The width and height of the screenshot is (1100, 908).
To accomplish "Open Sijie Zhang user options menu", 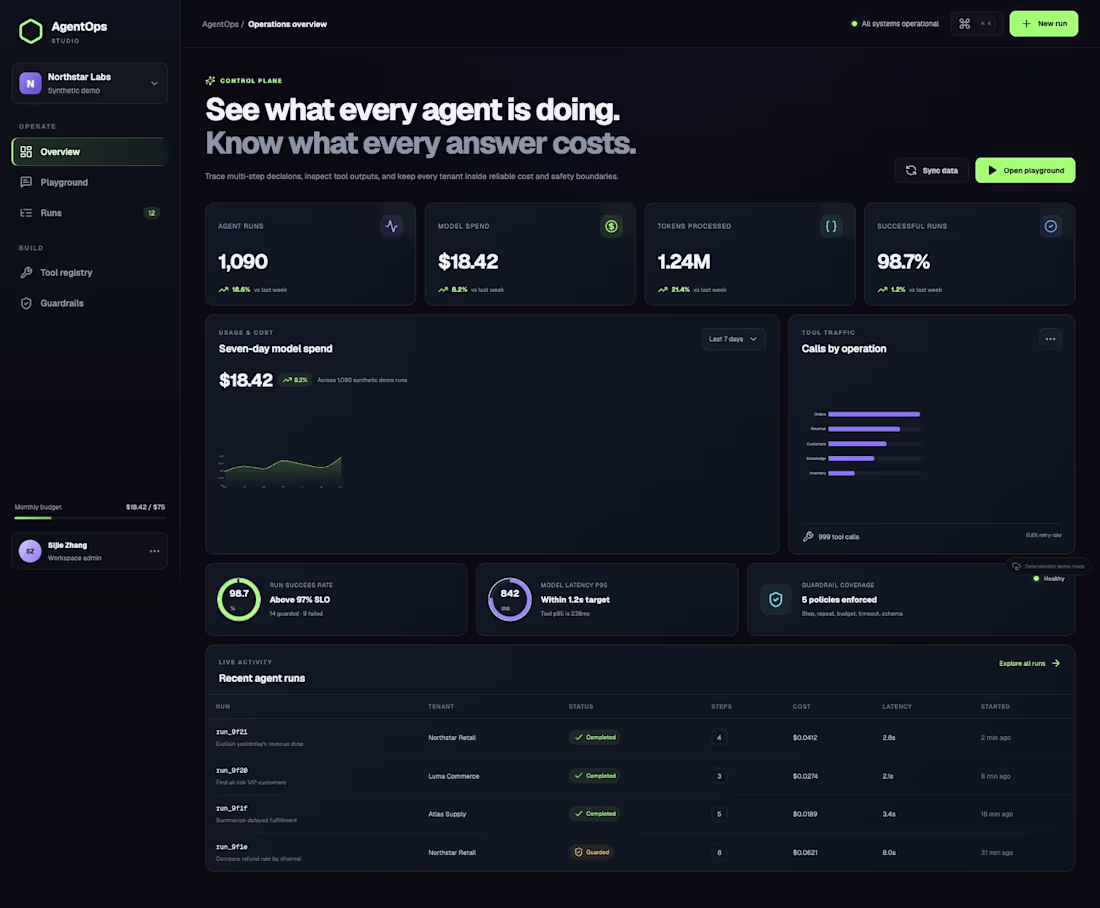I will tap(154, 551).
